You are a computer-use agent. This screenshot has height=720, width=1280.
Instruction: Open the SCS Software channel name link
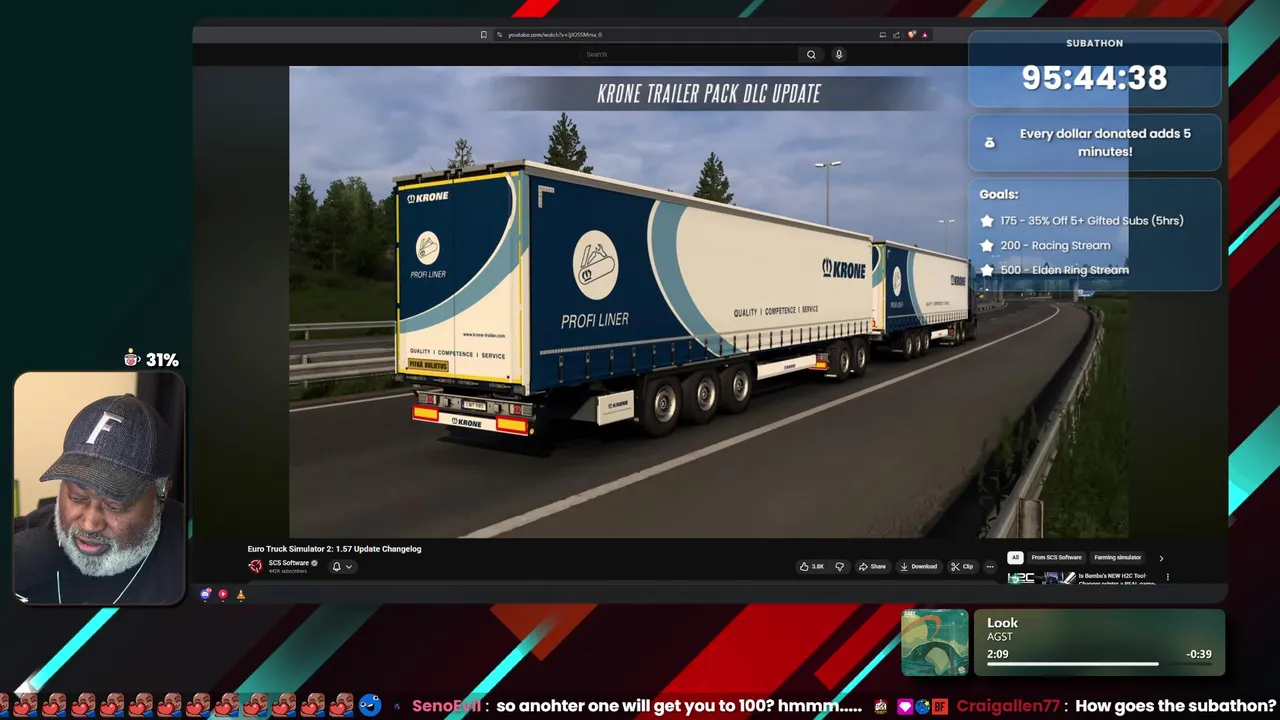tap(288, 563)
